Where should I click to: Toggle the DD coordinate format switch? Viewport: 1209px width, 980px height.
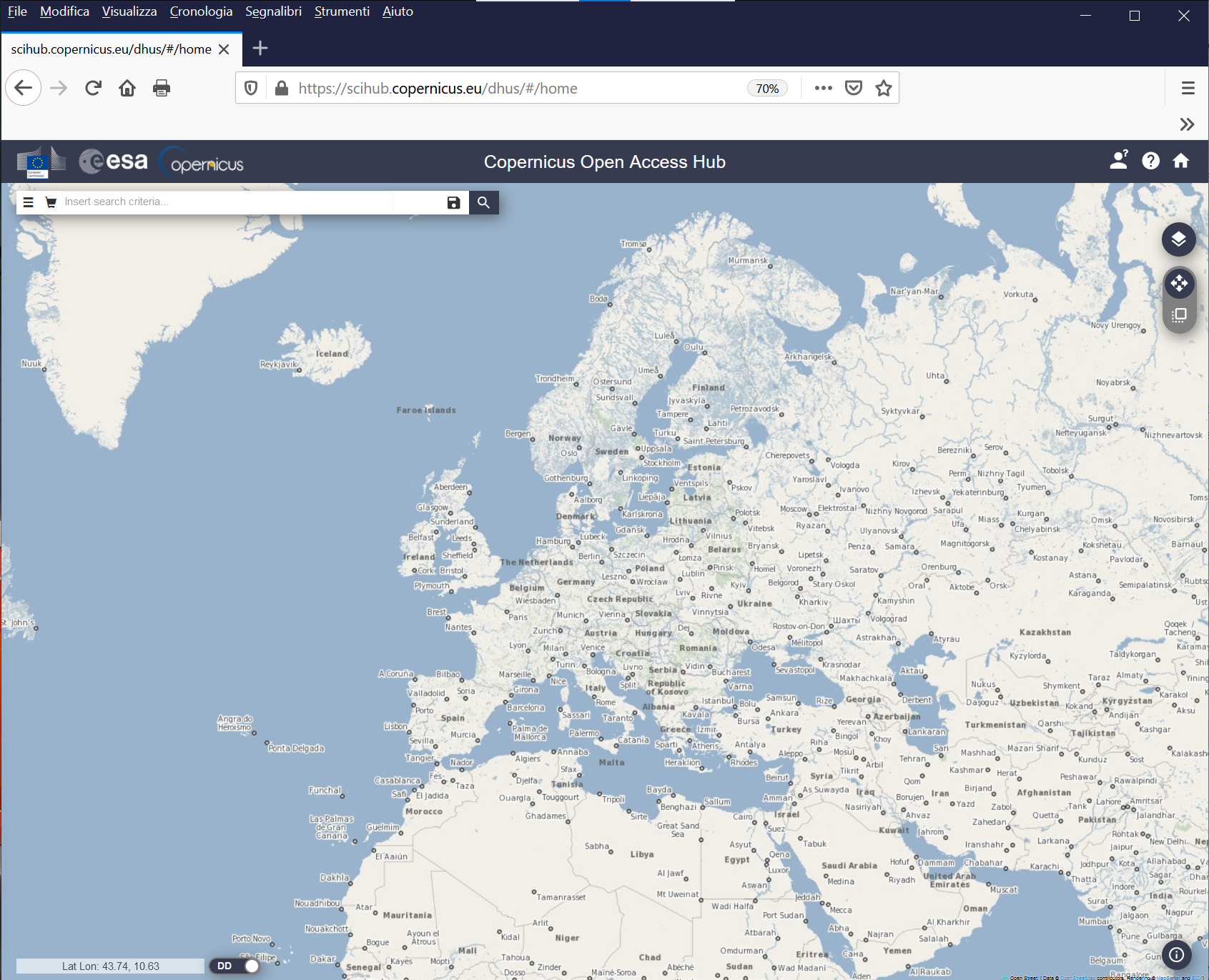point(235,966)
